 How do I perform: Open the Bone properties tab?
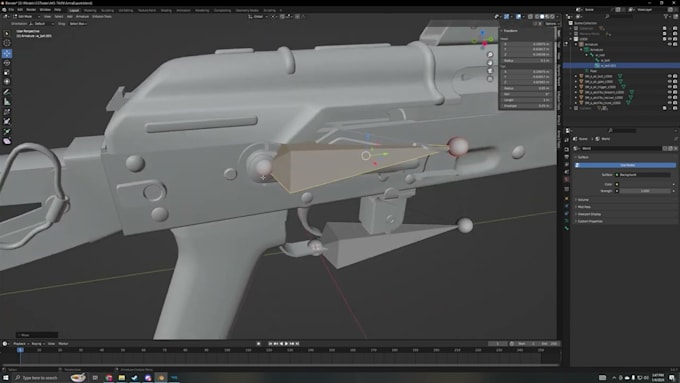point(566,228)
